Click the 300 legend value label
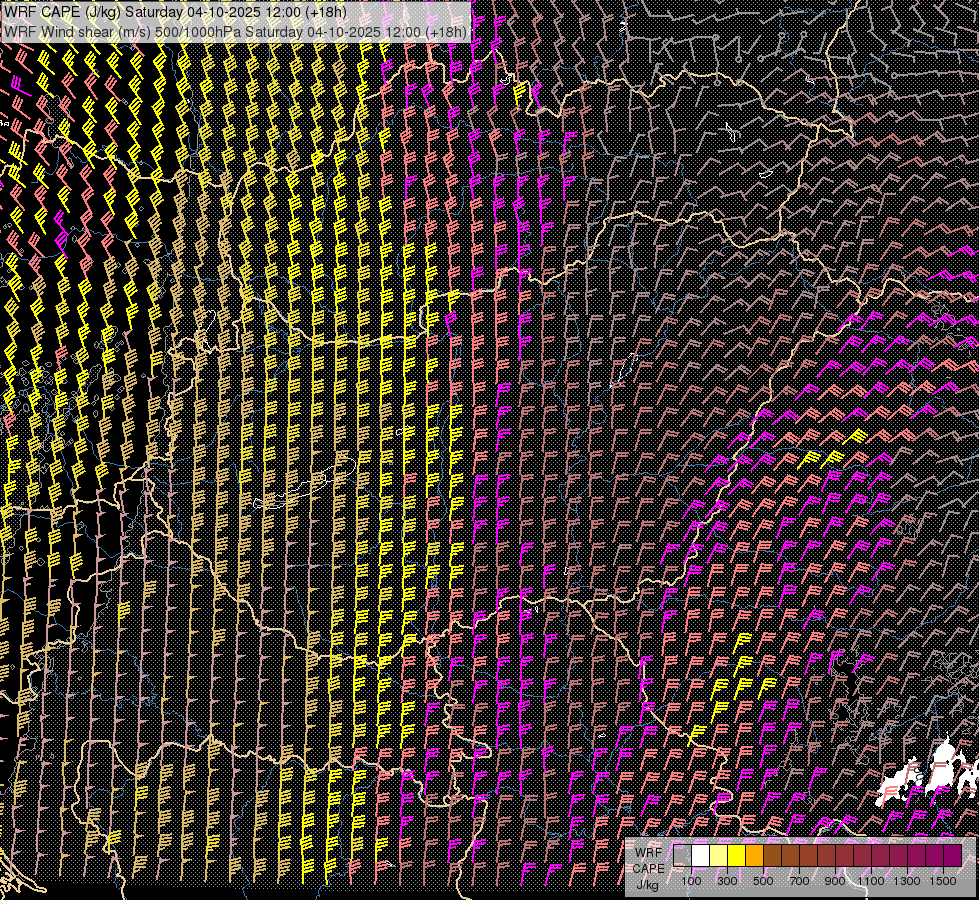 (x=727, y=881)
